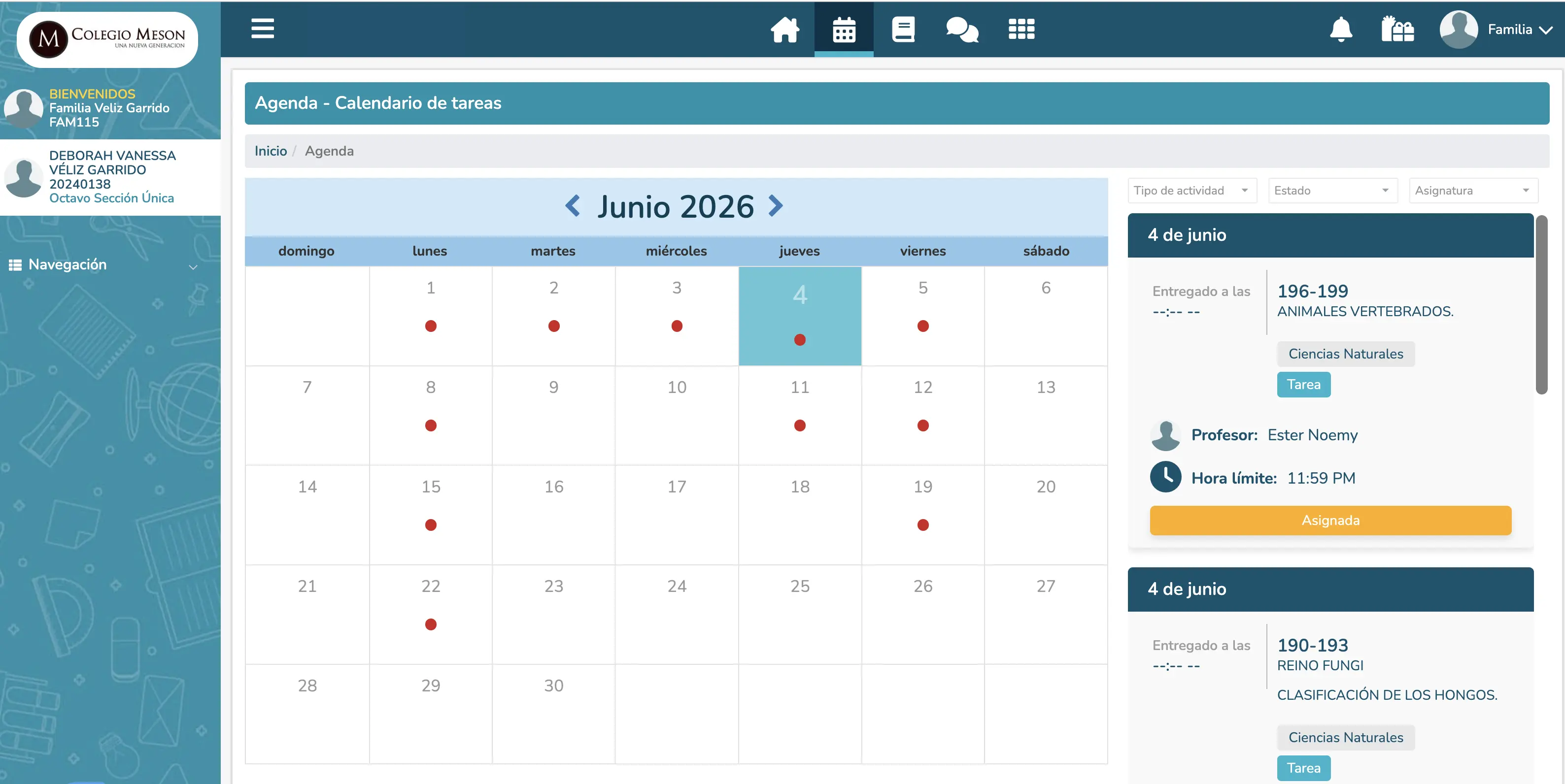Click the Profesor Ester Noemy avatar

pyautogui.click(x=1165, y=435)
